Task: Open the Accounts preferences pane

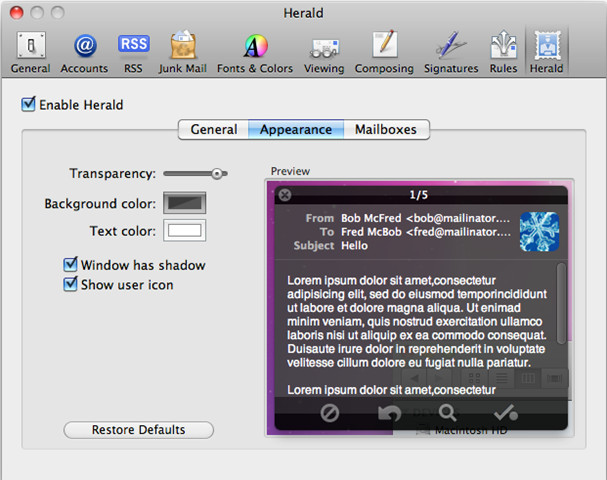Action: point(84,52)
